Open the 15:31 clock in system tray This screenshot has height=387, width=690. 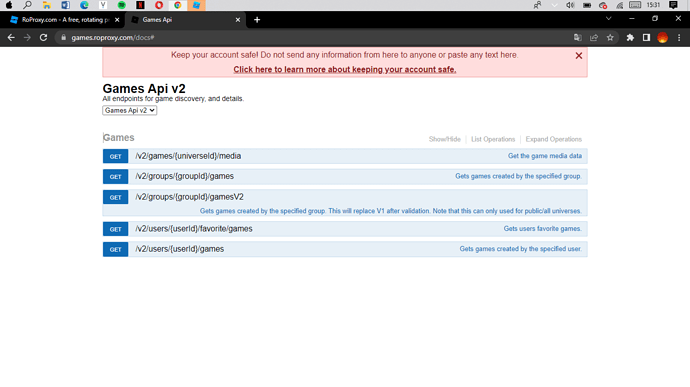(653, 5)
